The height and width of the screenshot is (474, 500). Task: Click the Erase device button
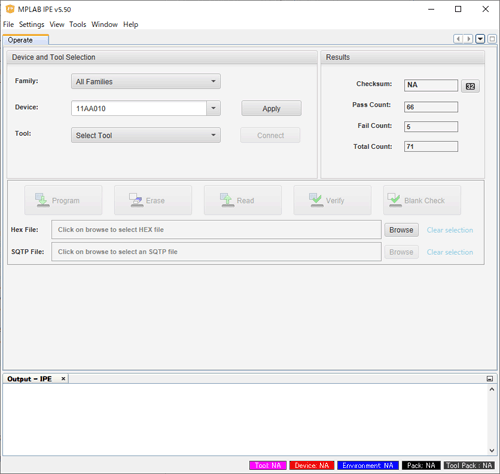[x=153, y=200]
